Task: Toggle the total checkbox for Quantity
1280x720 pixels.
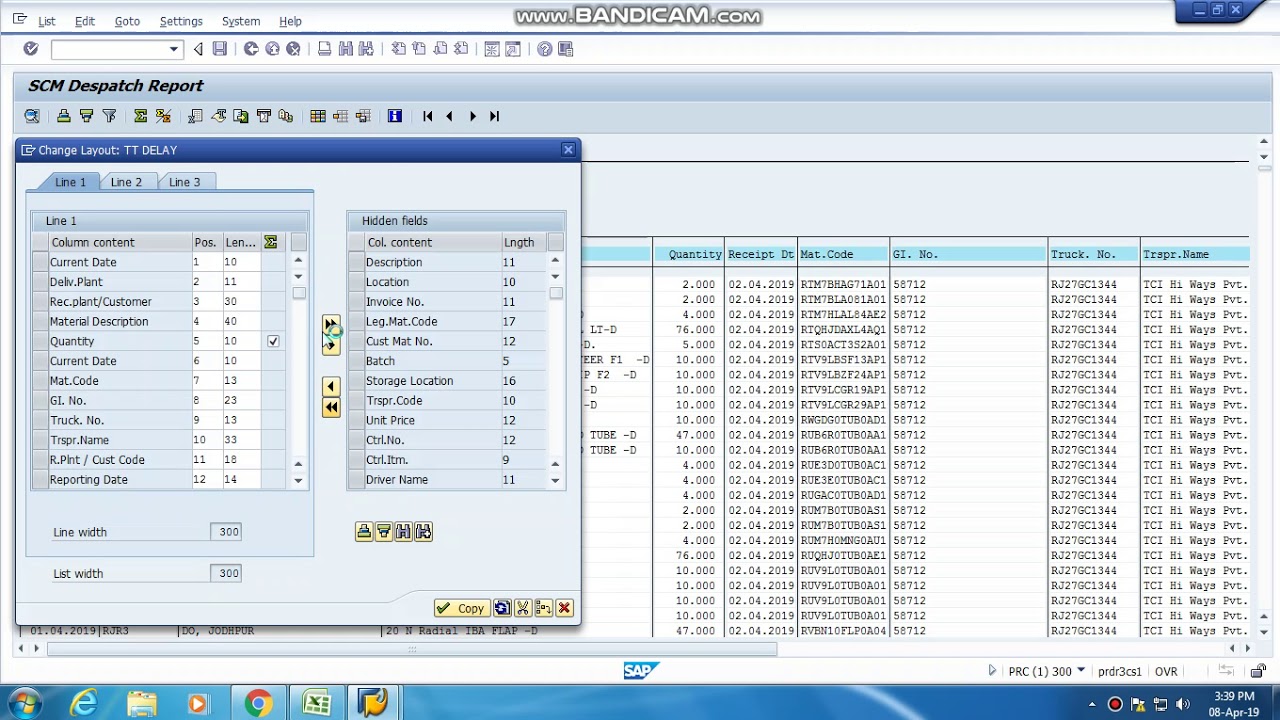Action: [273, 341]
